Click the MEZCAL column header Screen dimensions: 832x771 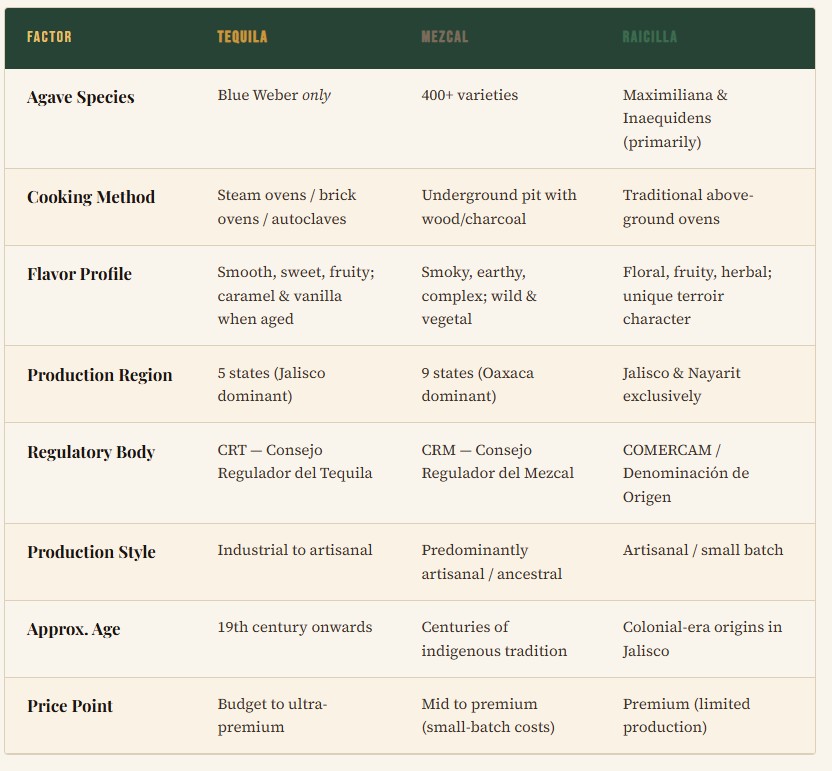pos(445,37)
